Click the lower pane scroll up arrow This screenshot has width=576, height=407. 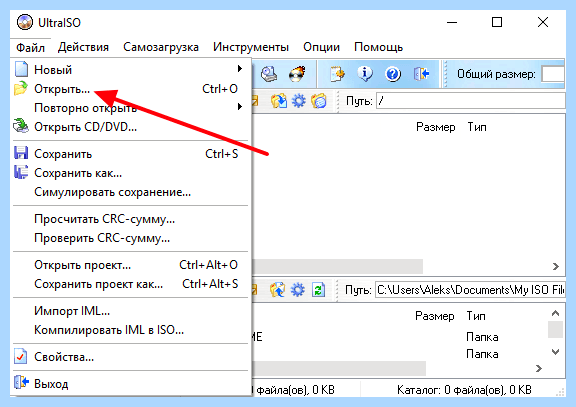tap(555, 313)
